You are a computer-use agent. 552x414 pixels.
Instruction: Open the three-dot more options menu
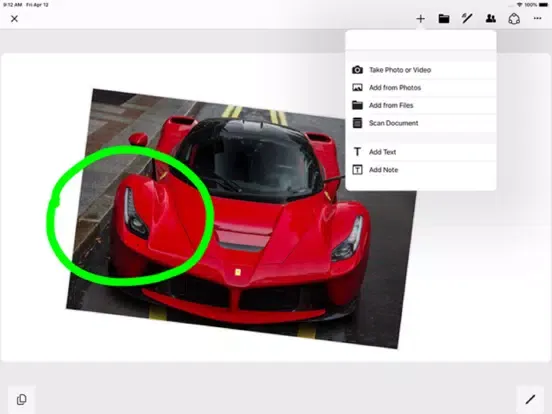point(537,18)
